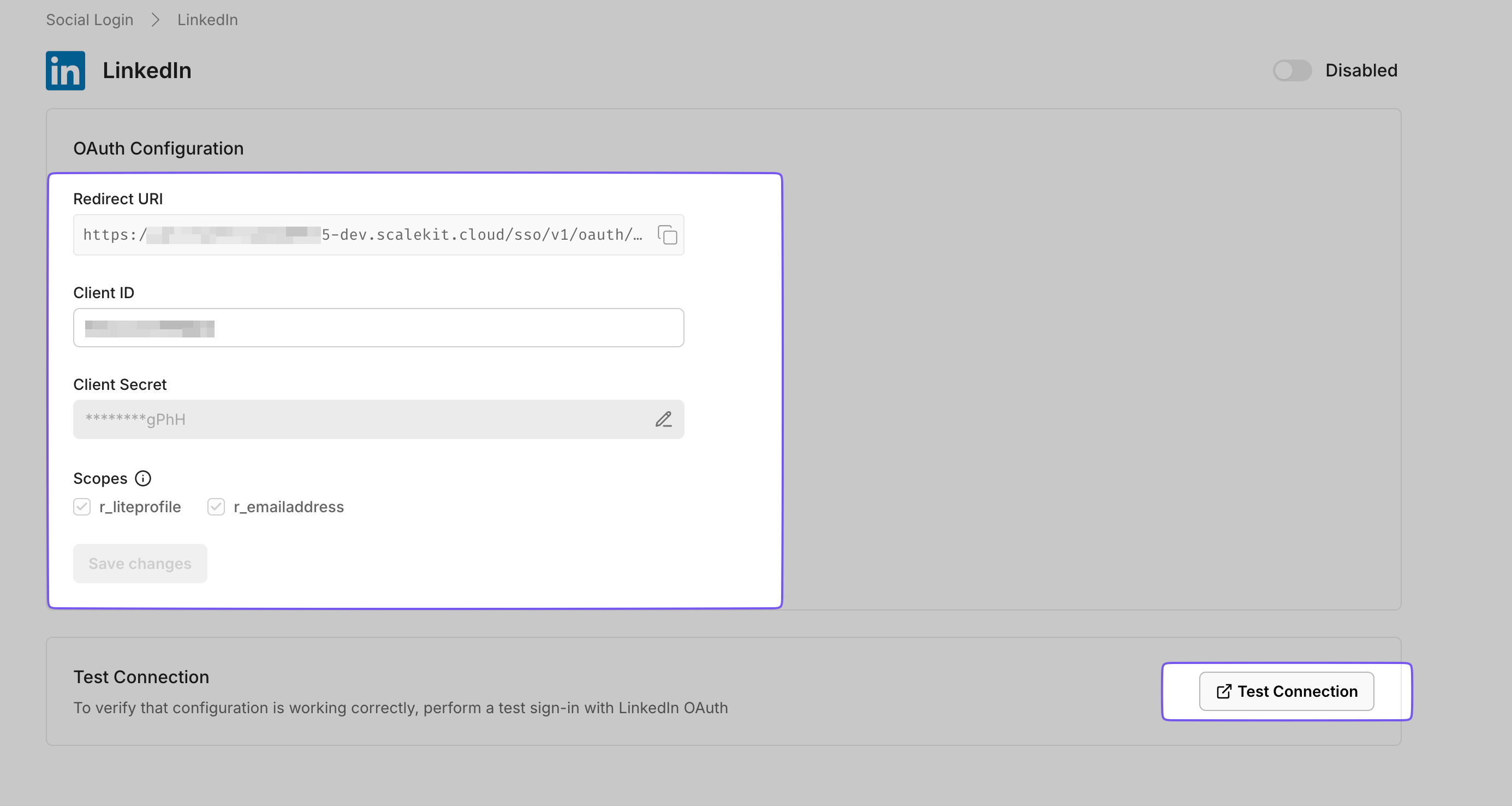Viewport: 1512px width, 806px height.
Task: Click the Disabled status label
Action: pyautogui.click(x=1361, y=70)
